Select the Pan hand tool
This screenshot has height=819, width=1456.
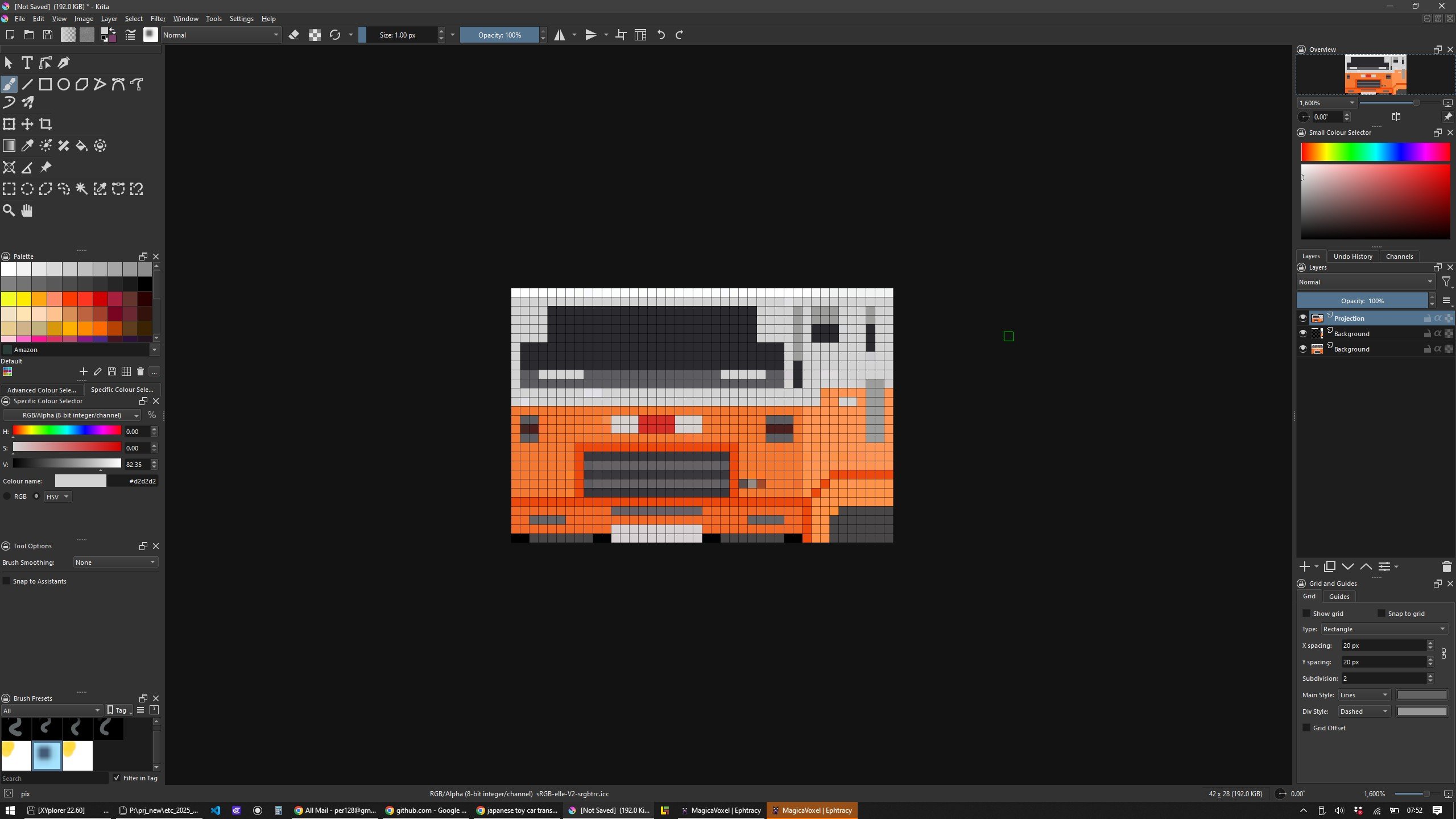point(27,210)
